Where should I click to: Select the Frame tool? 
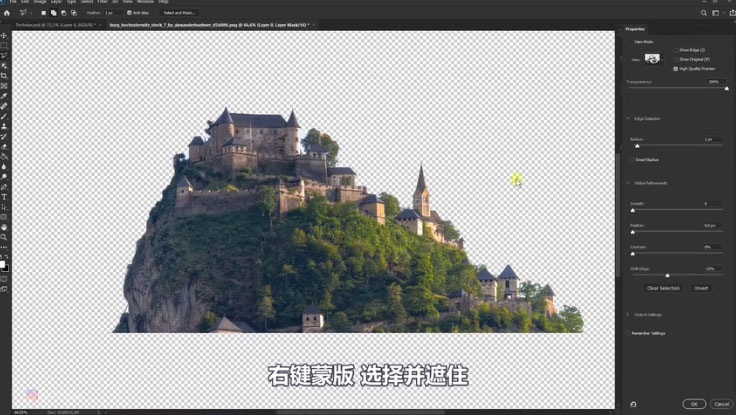point(4,86)
